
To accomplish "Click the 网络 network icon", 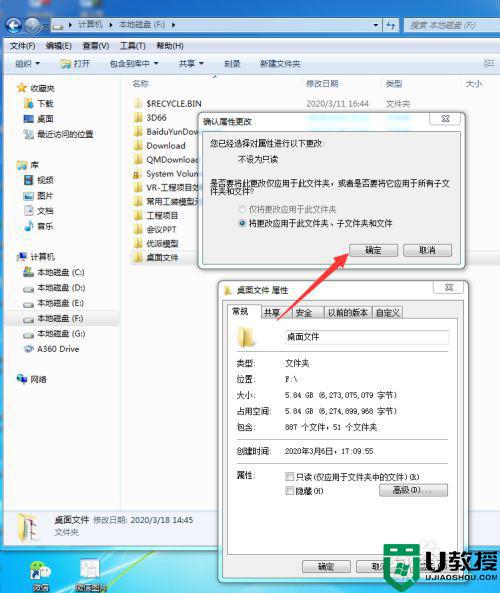I will coord(22,379).
